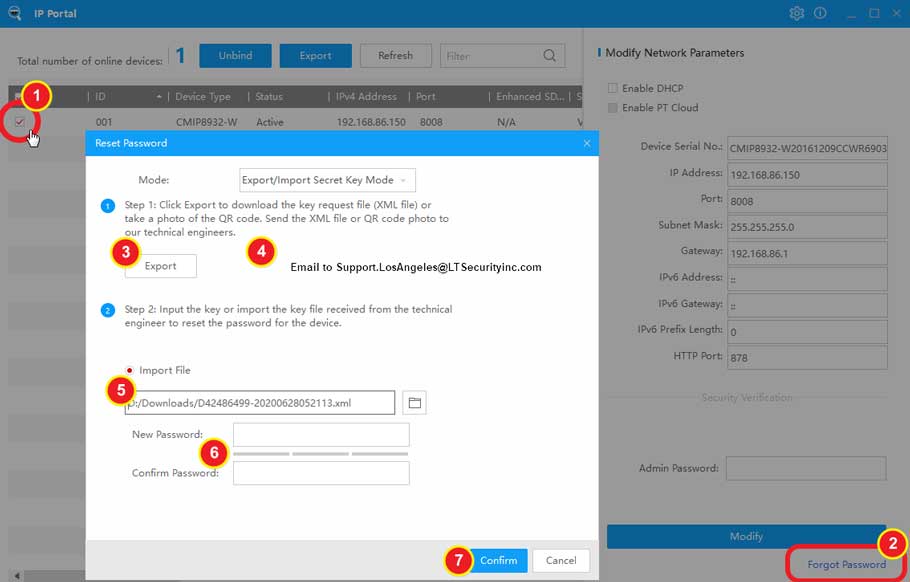Click the IP Portal logo icon
Screen dimensions: 910x582
[x=14, y=13]
